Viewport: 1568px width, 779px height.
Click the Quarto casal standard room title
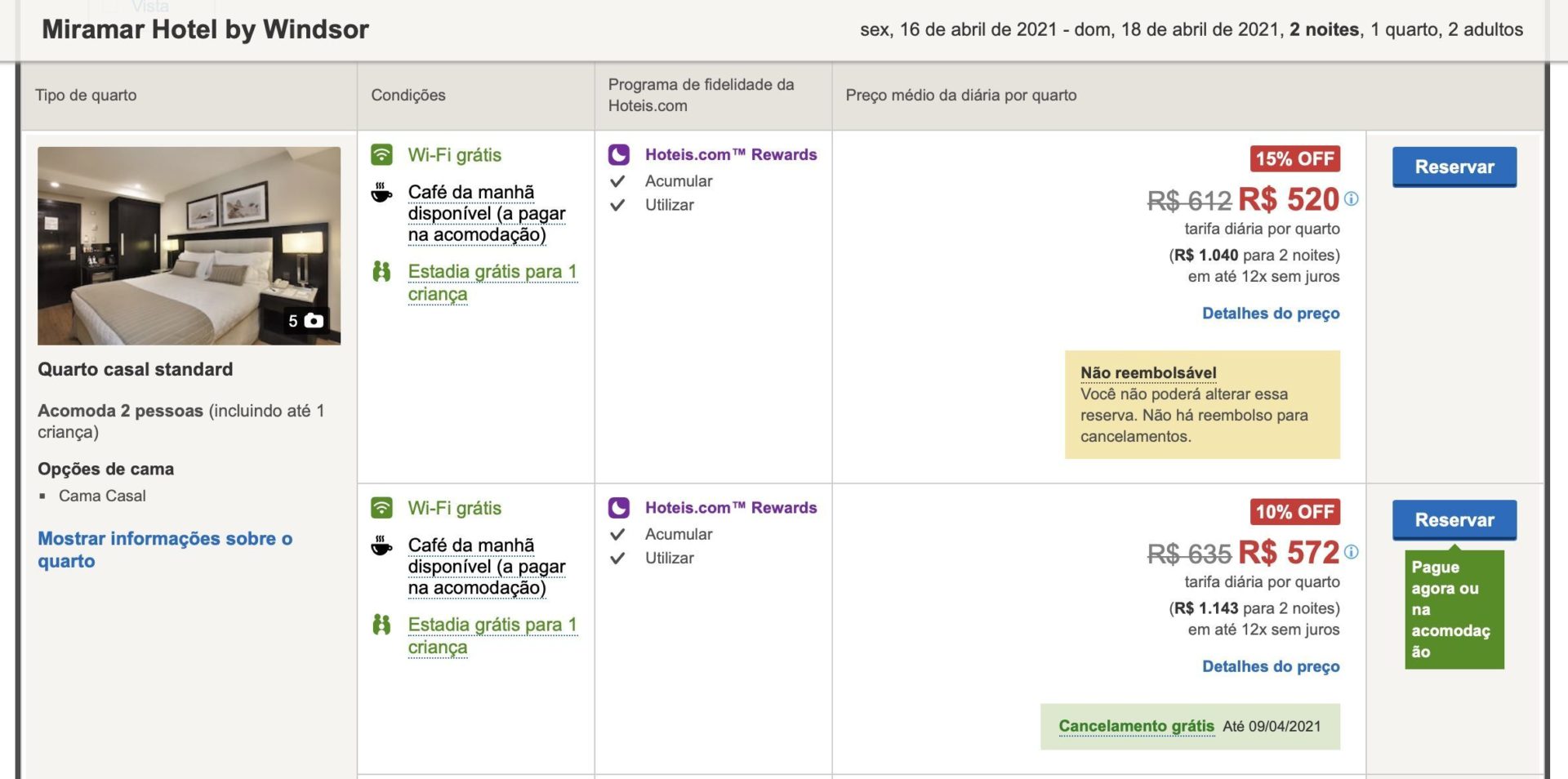pos(136,370)
